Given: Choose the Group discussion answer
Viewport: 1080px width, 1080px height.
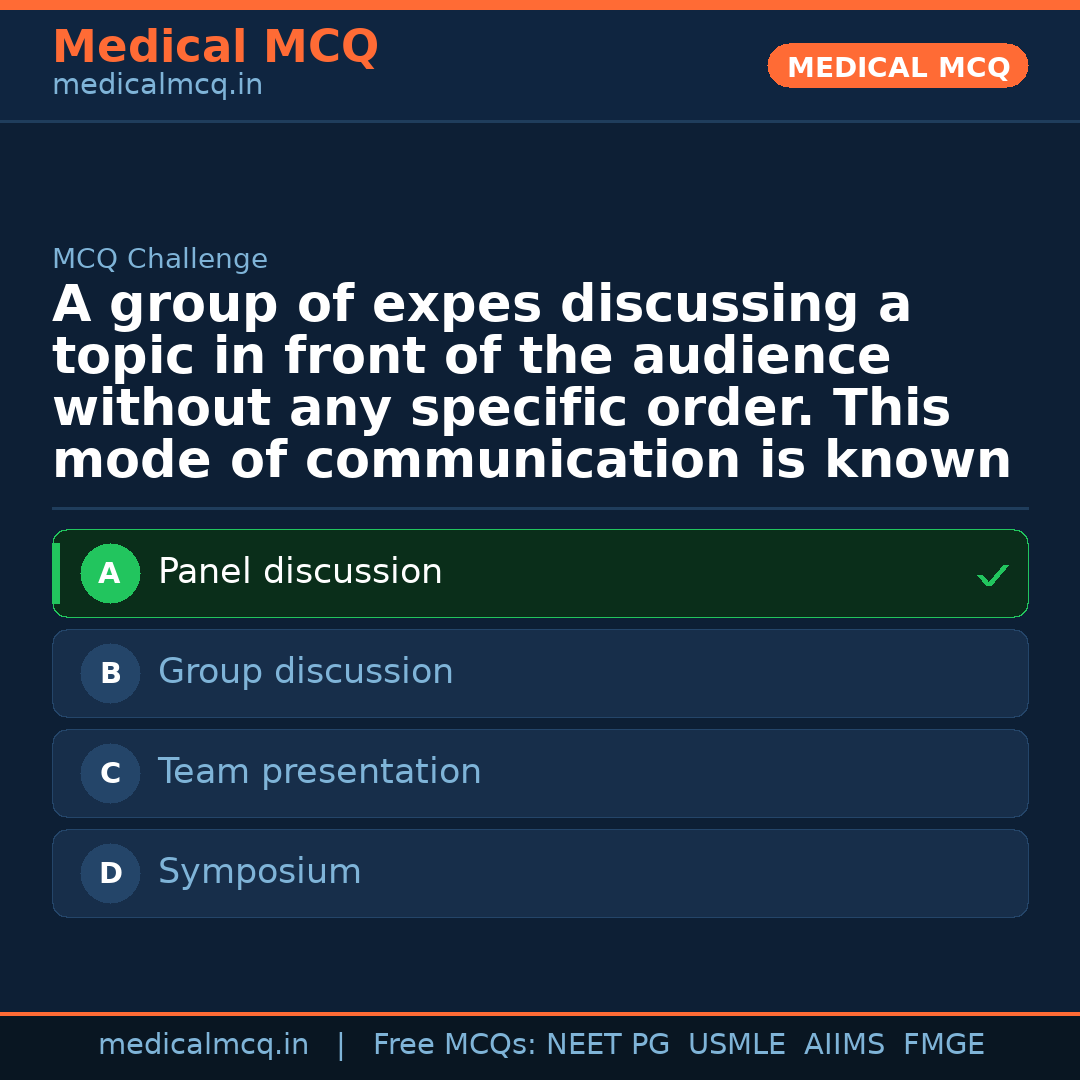Looking at the screenshot, I should click(x=540, y=673).
